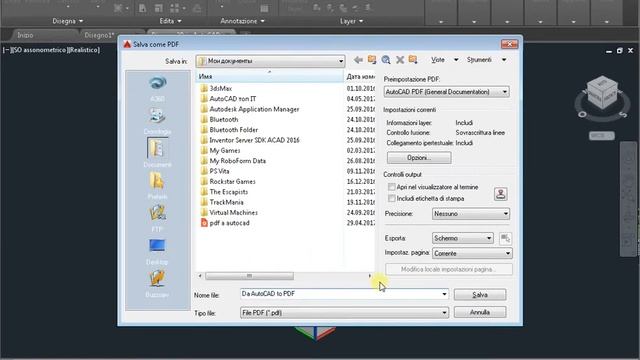The width and height of the screenshot is (640, 360).
Task: Click the Opzioni... button
Action: pyautogui.click(x=419, y=158)
